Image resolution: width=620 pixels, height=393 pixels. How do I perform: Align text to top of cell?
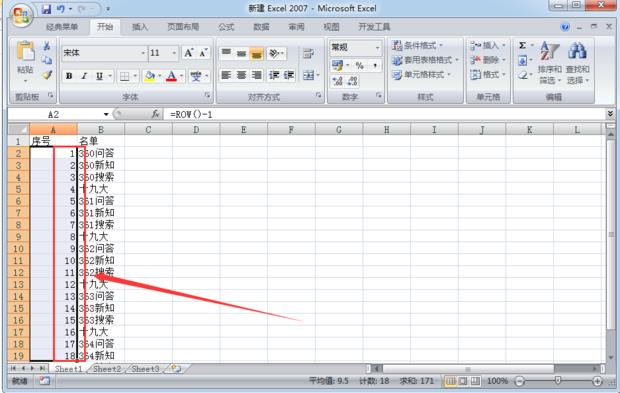pos(226,53)
